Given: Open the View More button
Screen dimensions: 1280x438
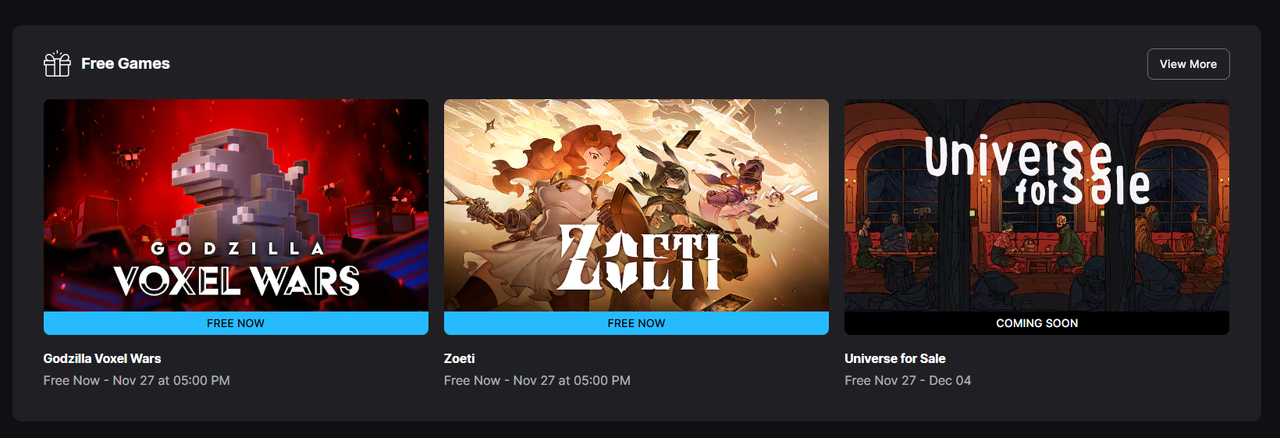Looking at the screenshot, I should click(x=1188, y=64).
